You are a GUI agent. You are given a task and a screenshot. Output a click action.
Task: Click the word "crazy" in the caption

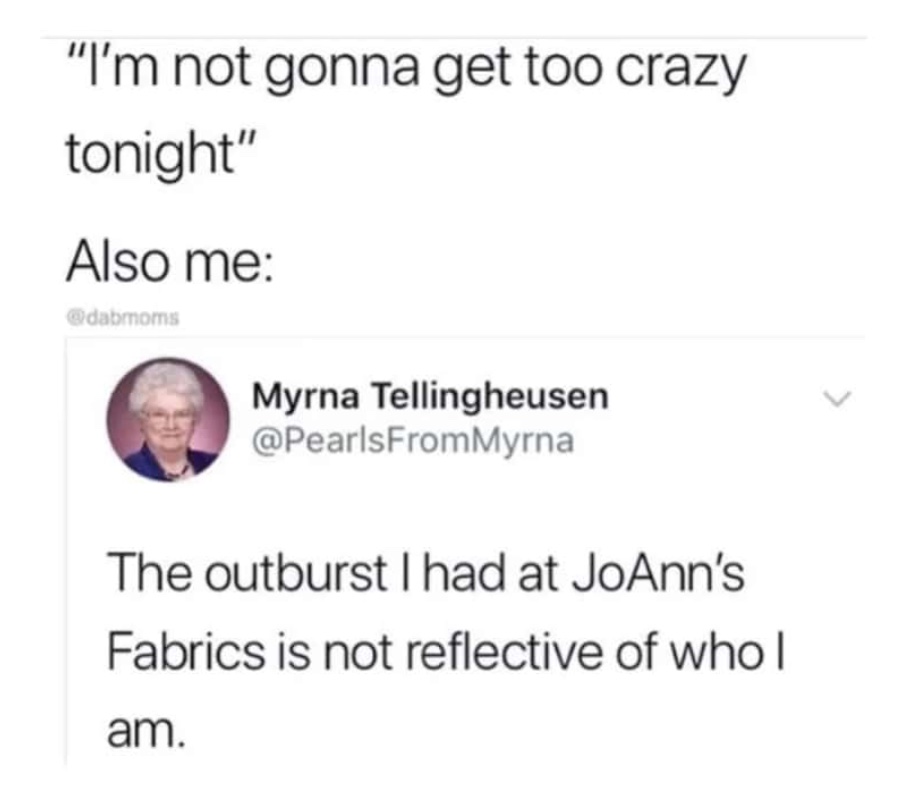[681, 72]
